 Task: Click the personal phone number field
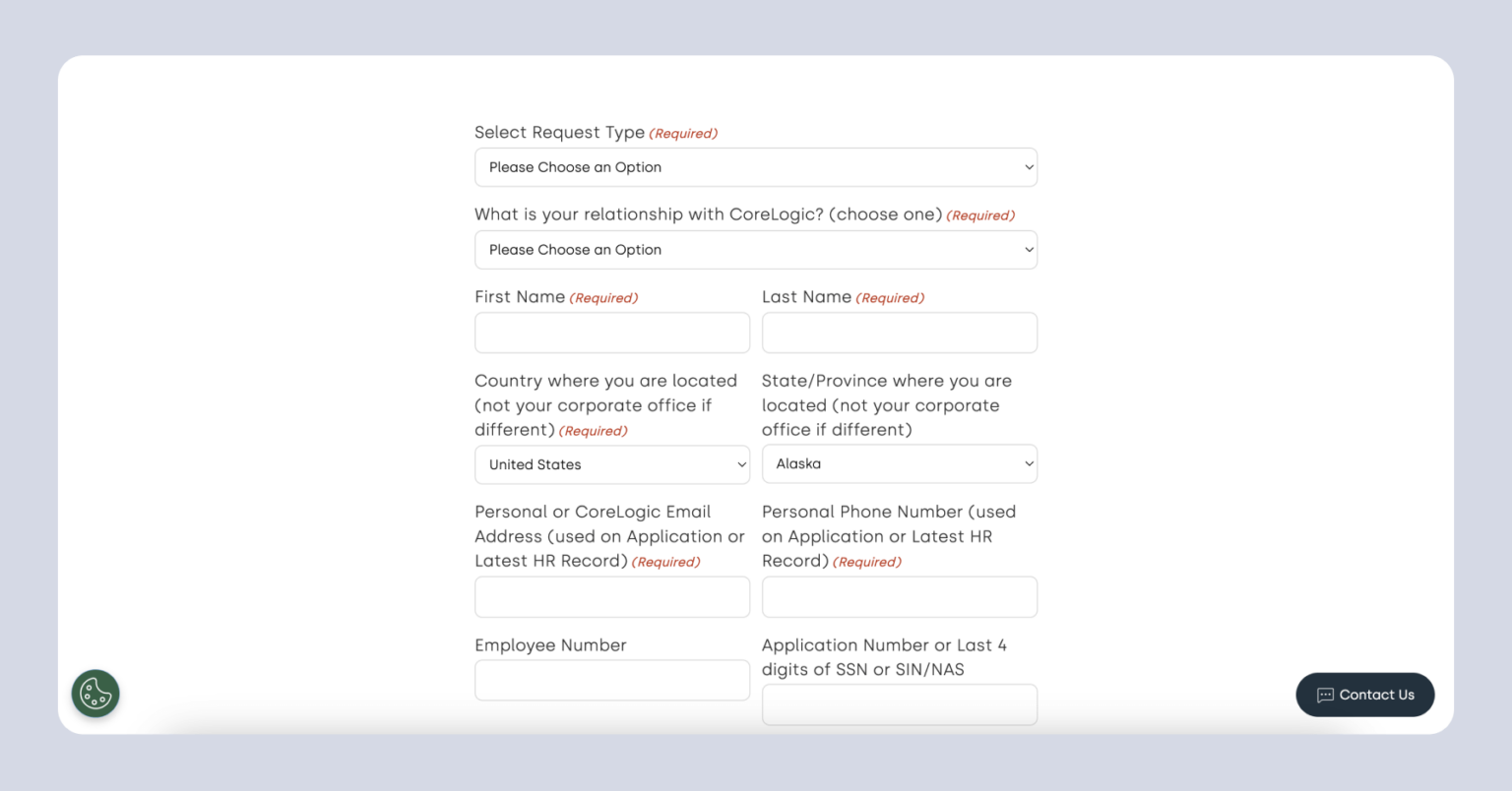(899, 596)
